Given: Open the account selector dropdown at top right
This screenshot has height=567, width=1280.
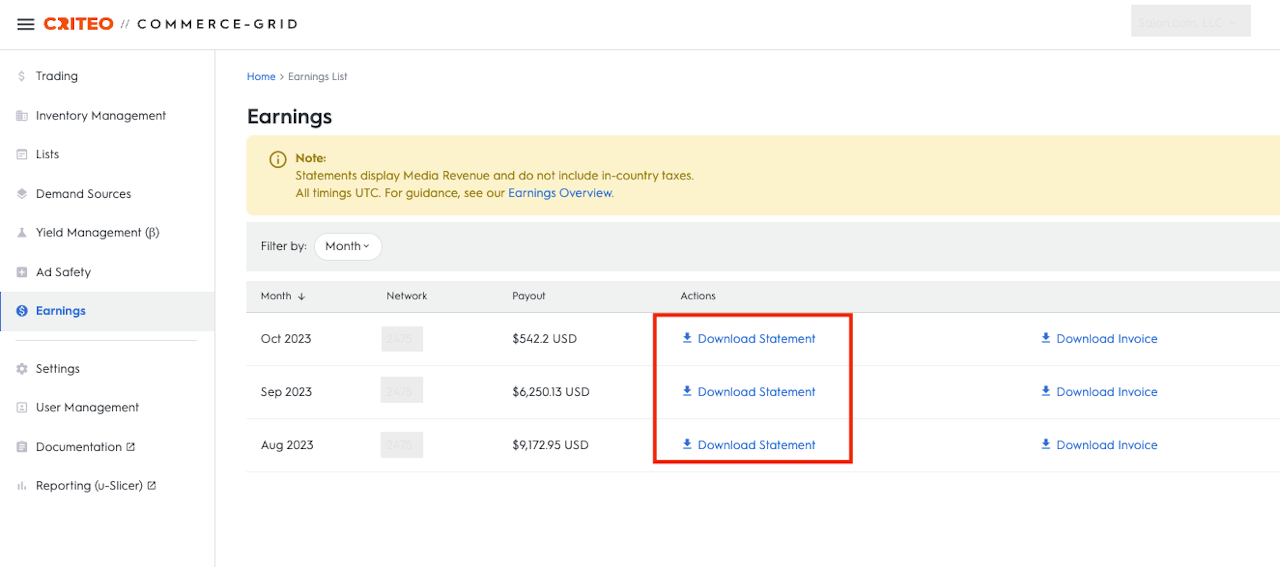Looking at the screenshot, I should click(x=1190, y=22).
